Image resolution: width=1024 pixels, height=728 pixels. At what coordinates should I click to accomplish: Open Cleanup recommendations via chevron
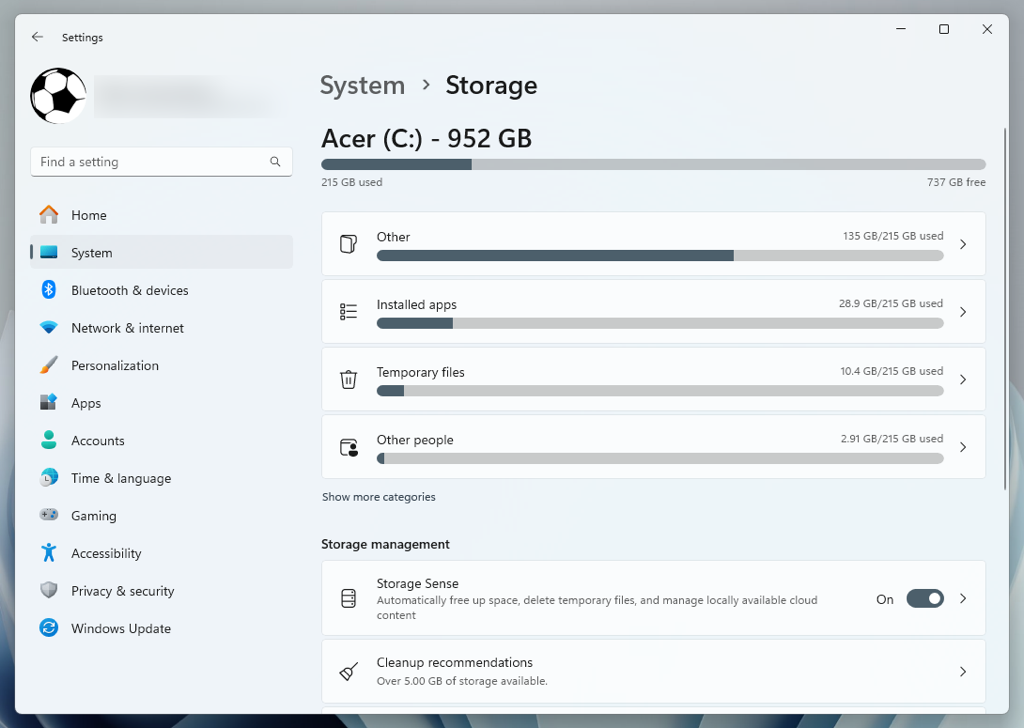coord(963,672)
